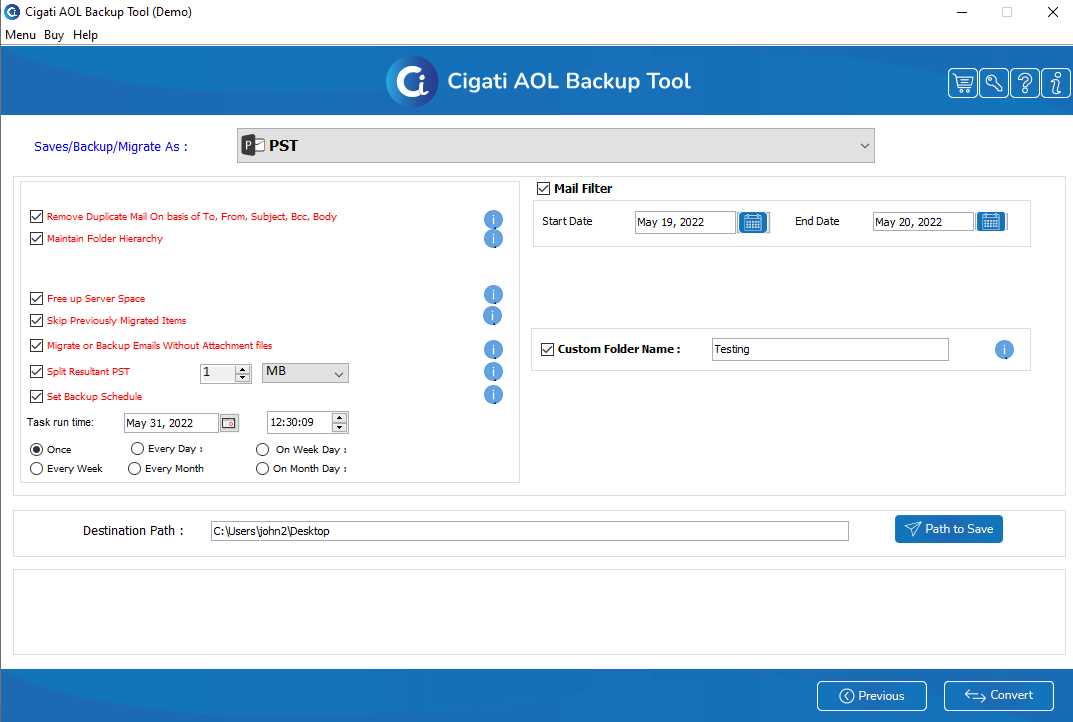The height and width of the screenshot is (722, 1073).
Task: Uncheck Migrate Emails Without Attachment files
Action: (36, 346)
